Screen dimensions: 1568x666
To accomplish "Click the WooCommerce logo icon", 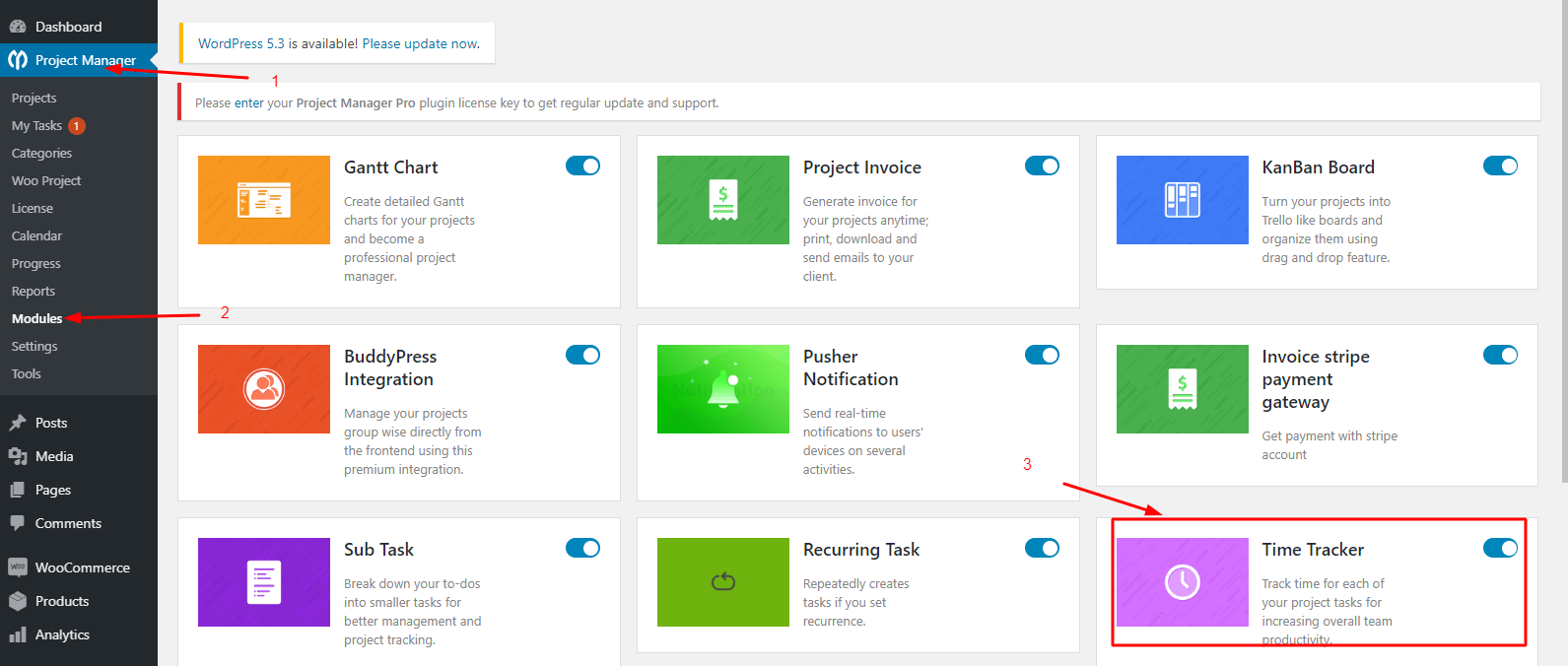I will (18, 567).
